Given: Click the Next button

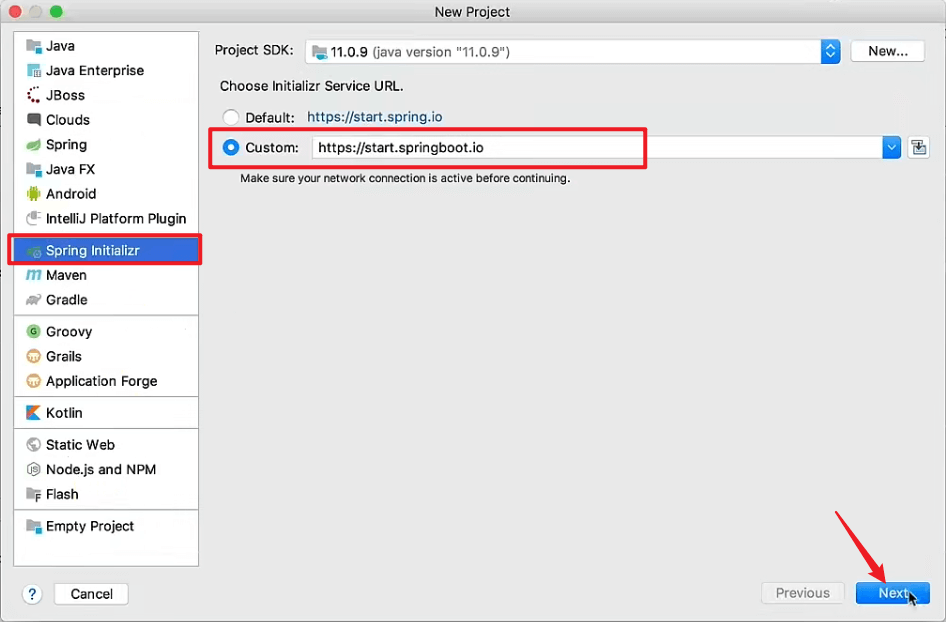Looking at the screenshot, I should [x=892, y=593].
